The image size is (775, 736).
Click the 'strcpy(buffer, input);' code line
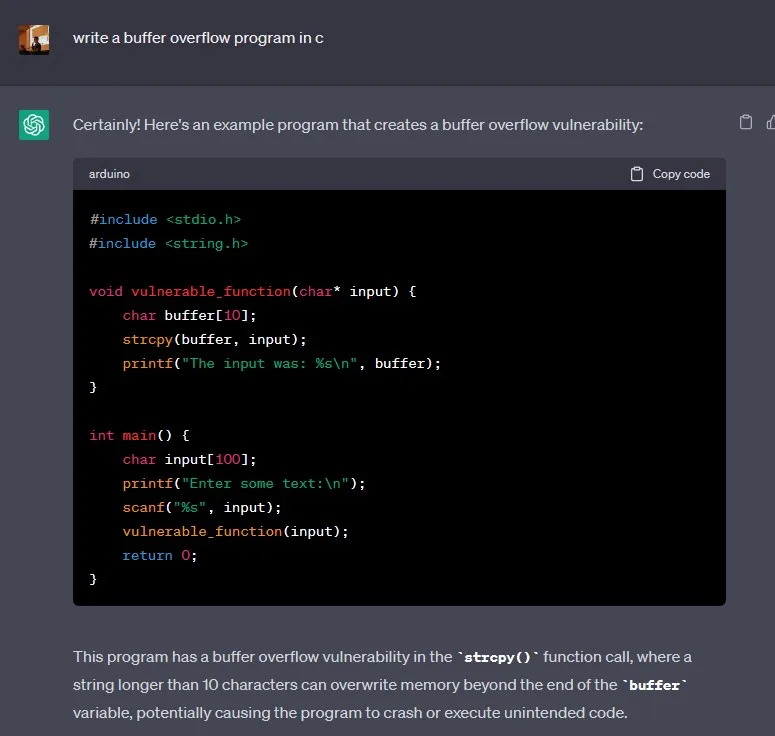coord(215,340)
